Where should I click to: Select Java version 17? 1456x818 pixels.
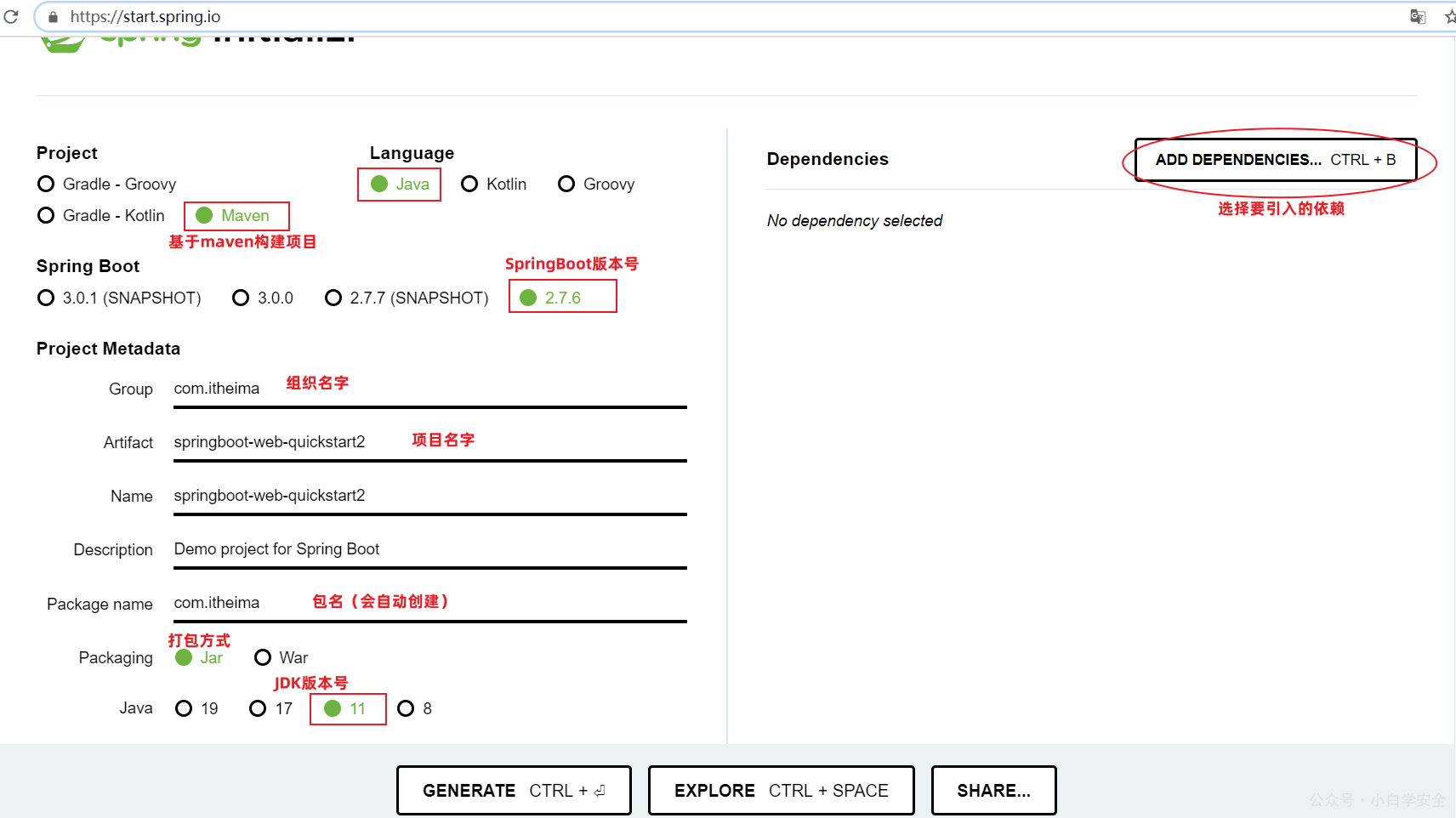(271, 708)
